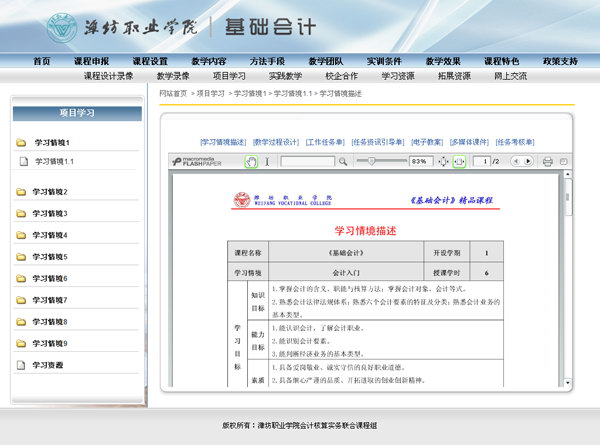Click the 学习情境5 folder icon
Screen dimensions: 600x445
click(21, 257)
